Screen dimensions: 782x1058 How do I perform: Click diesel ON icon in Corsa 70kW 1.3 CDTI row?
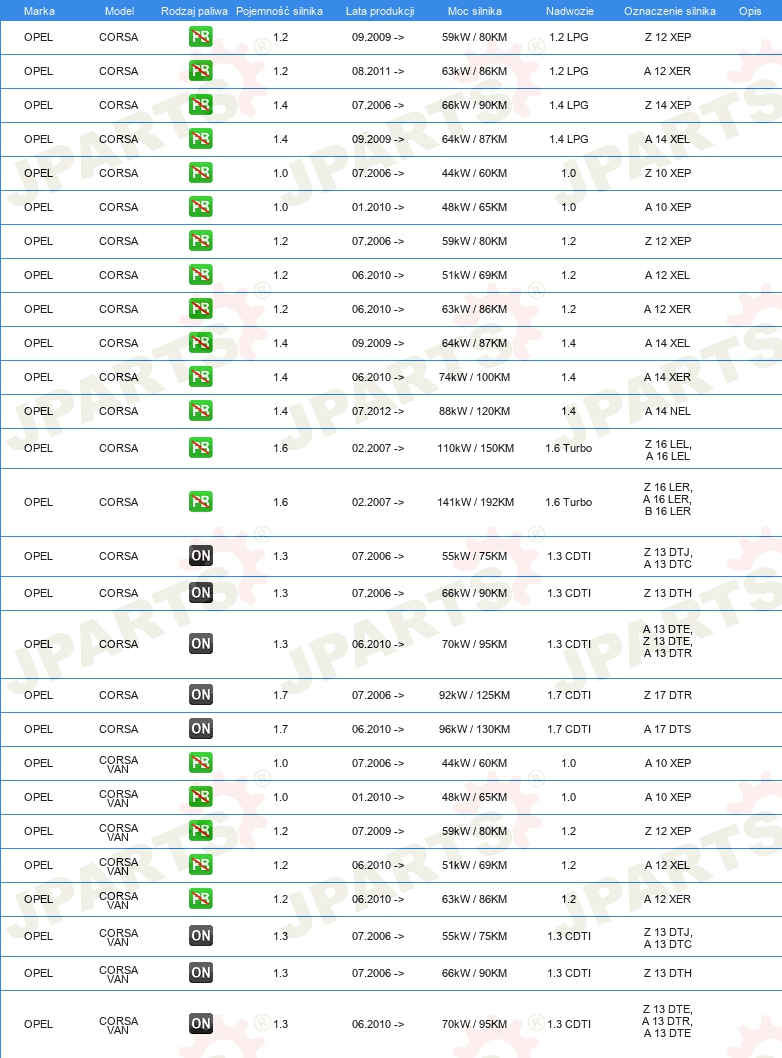point(200,644)
